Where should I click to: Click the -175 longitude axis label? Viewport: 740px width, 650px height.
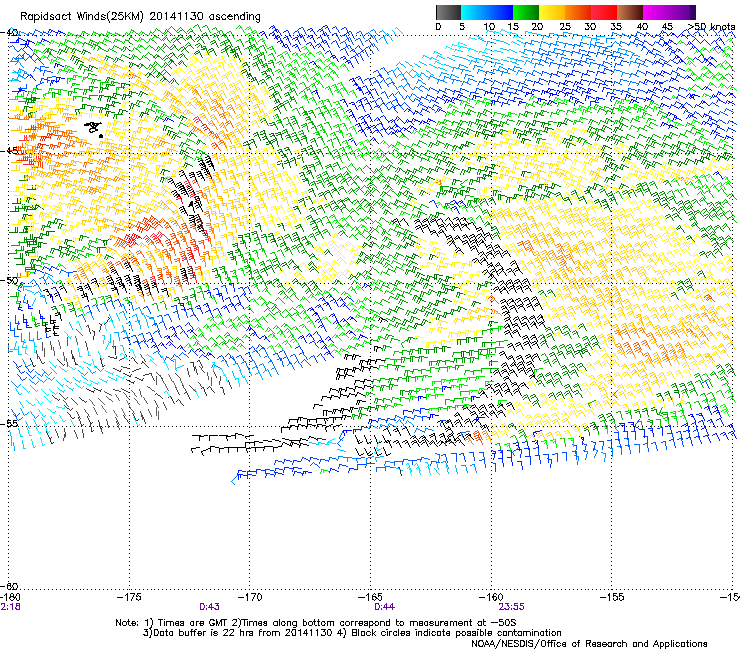click(x=129, y=597)
